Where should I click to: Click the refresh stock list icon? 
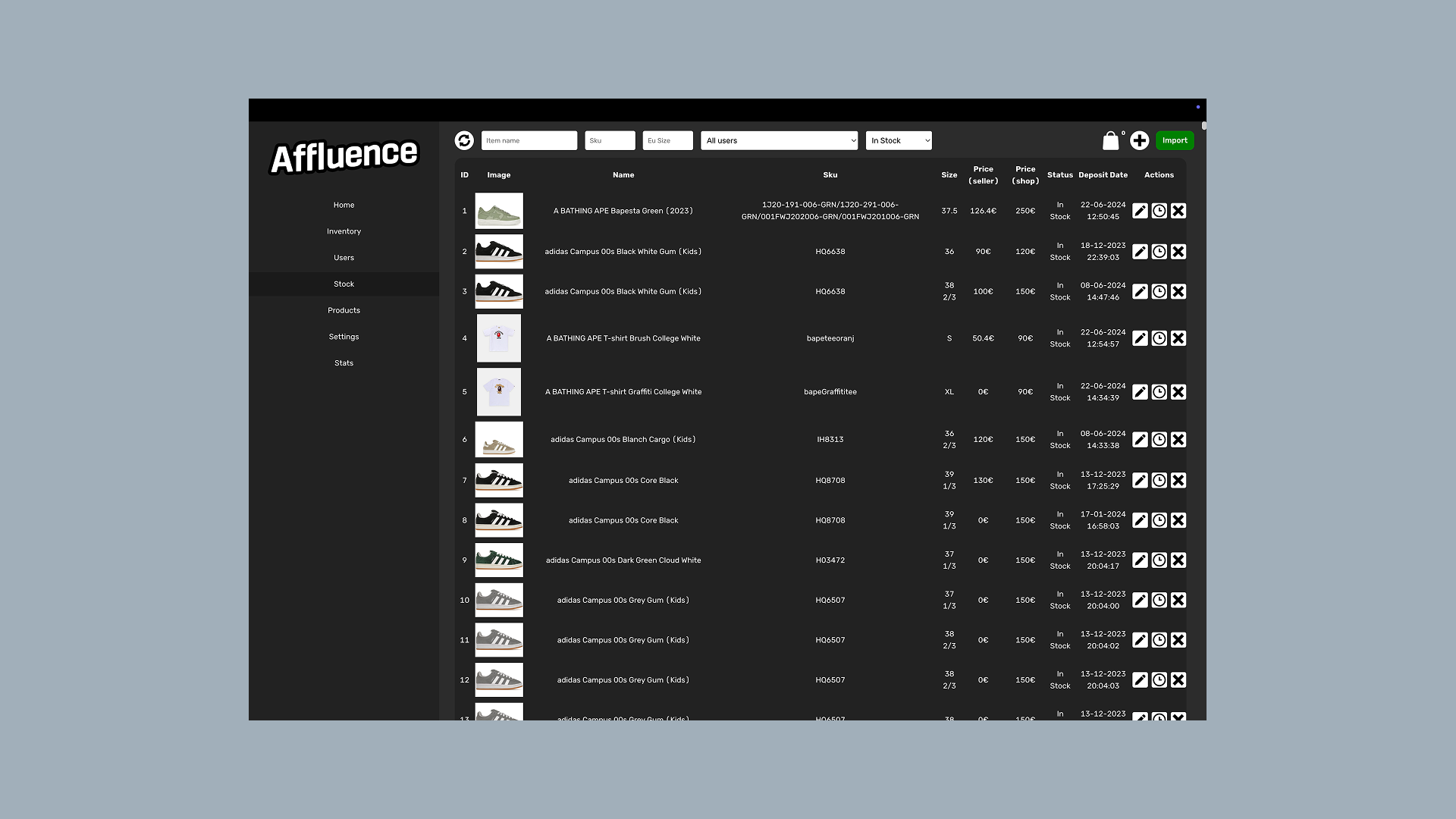[x=464, y=140]
